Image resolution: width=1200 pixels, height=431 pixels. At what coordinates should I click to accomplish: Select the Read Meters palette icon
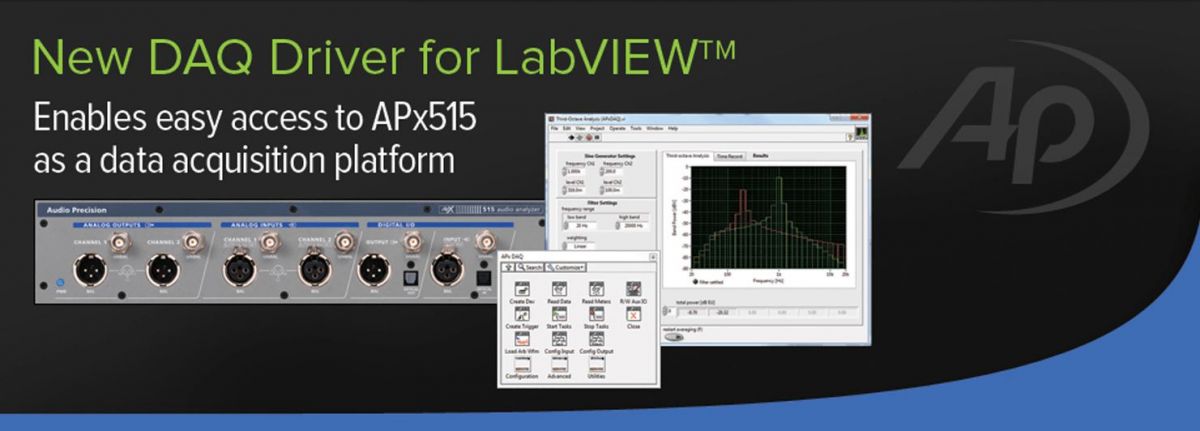pyautogui.click(x=597, y=289)
